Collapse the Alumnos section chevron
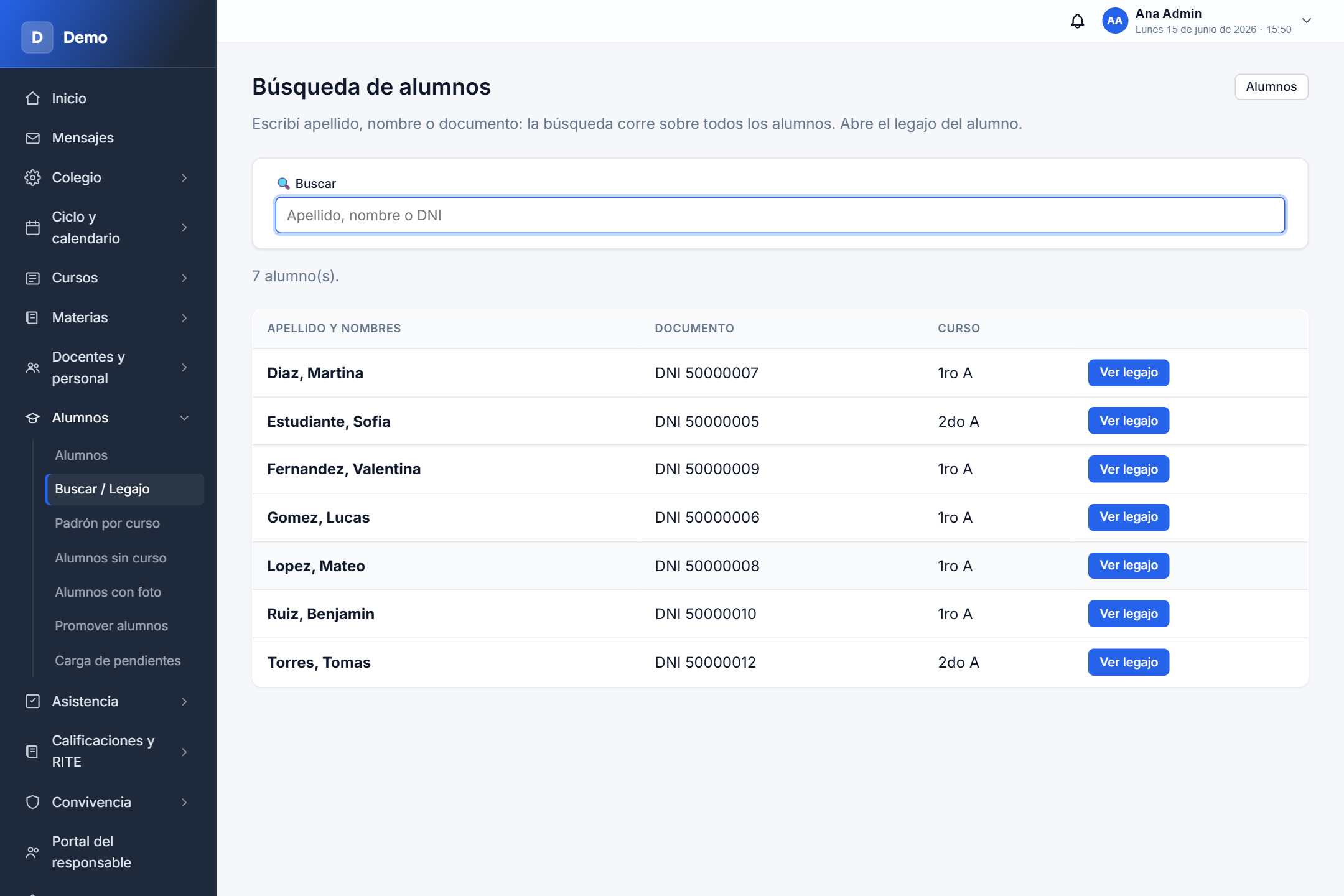This screenshot has height=896, width=1344. [184, 418]
